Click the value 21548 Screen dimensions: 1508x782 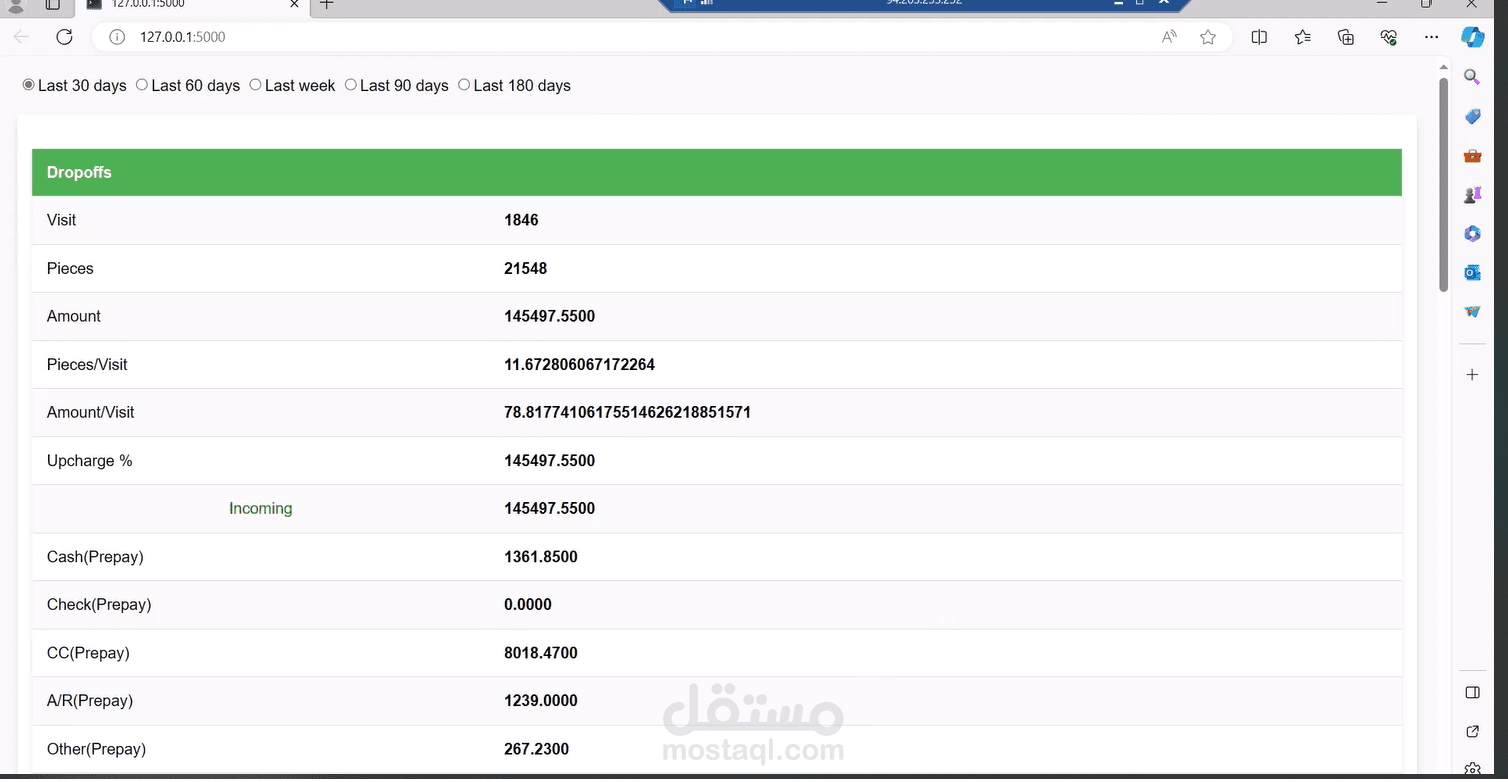pos(525,268)
